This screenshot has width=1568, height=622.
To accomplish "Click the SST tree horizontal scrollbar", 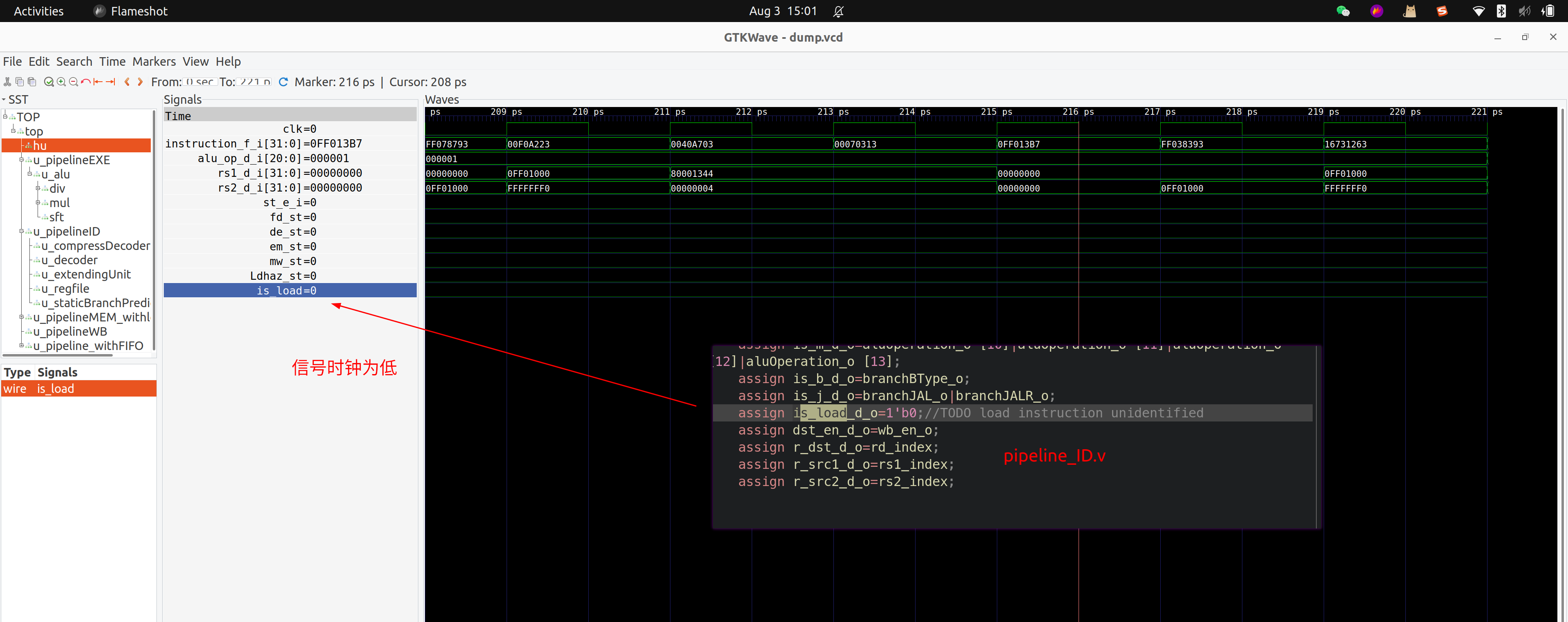I will (x=58, y=355).
